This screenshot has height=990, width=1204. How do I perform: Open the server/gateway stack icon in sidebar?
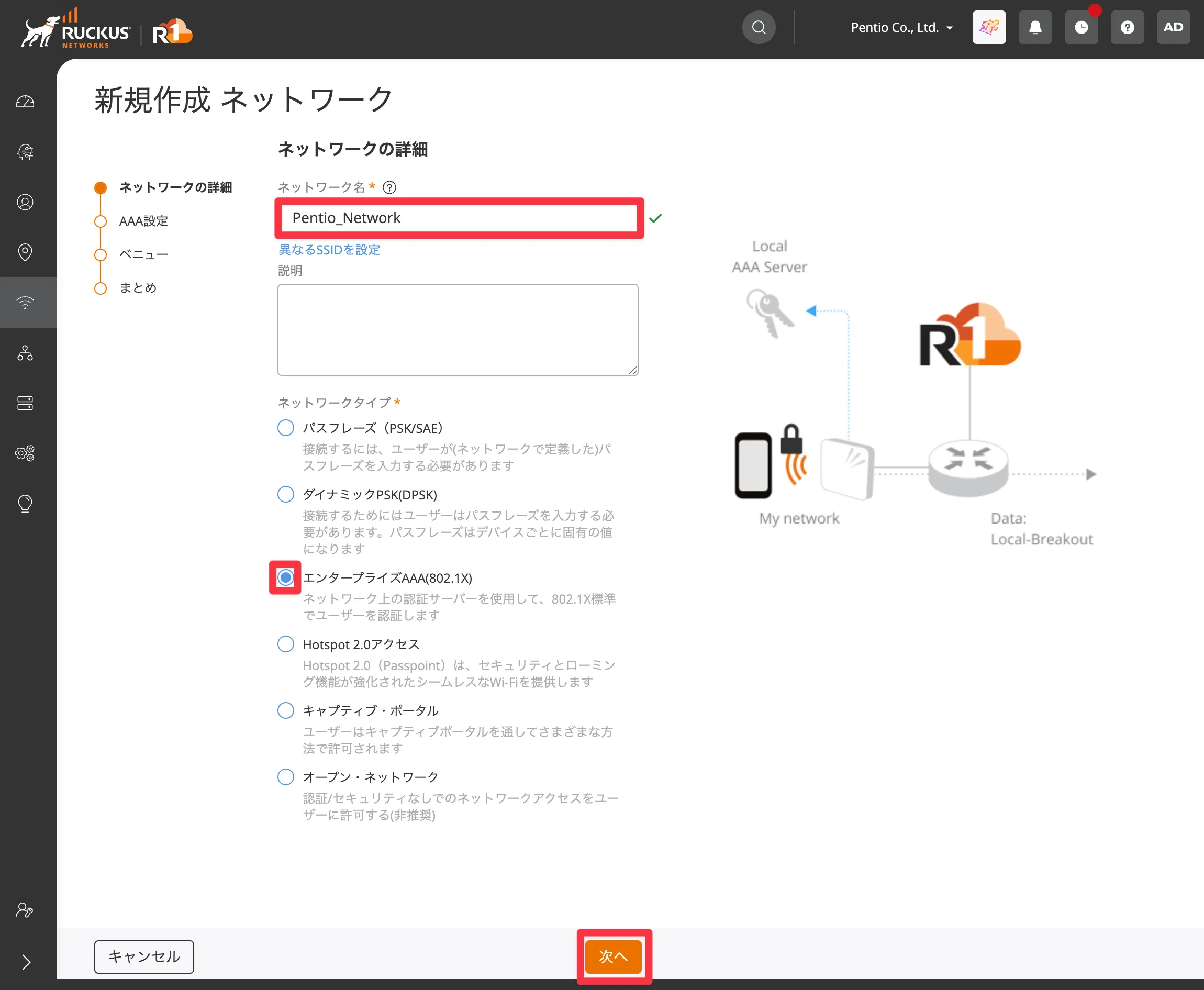(x=25, y=403)
